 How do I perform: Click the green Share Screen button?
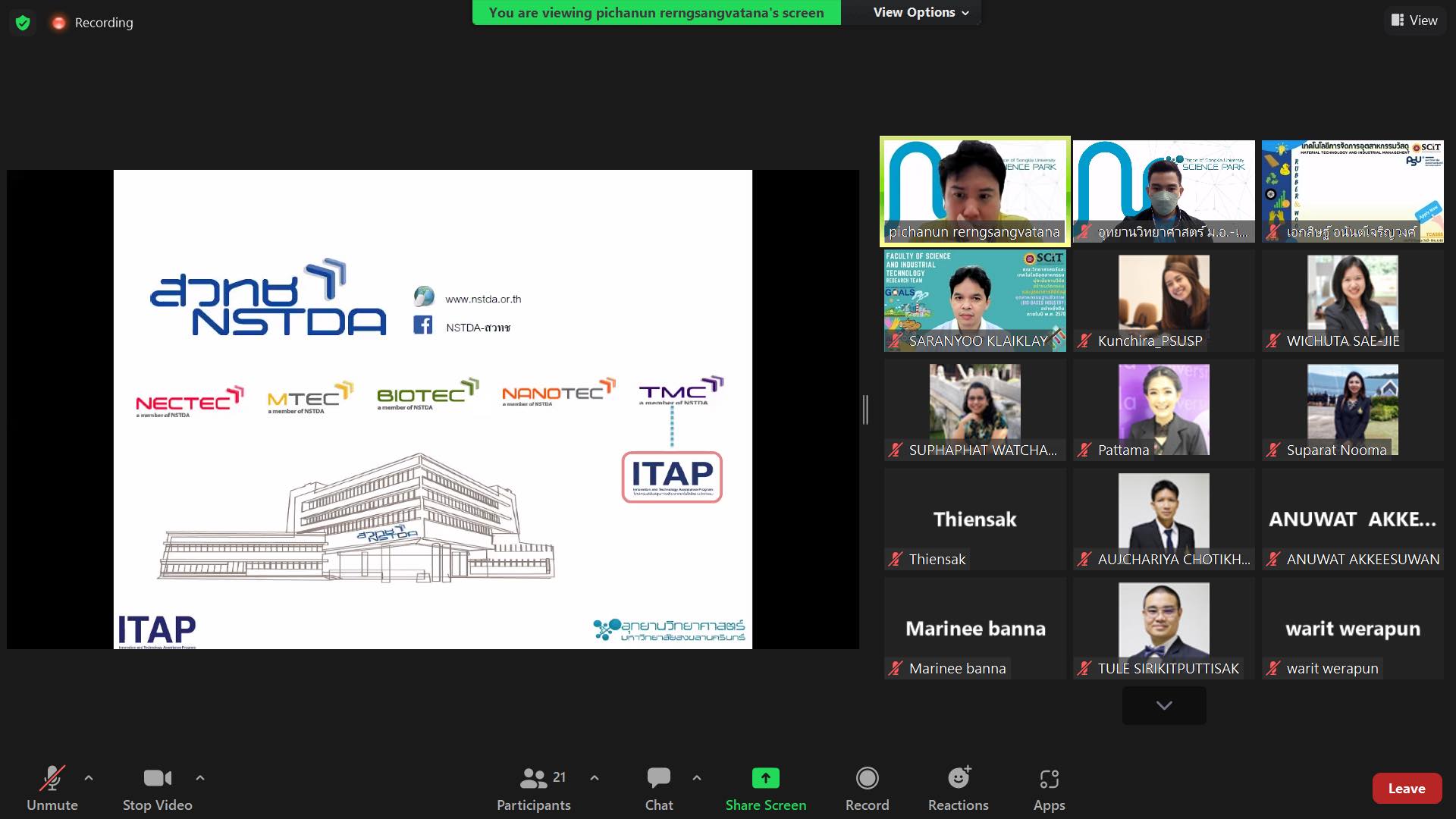click(x=766, y=789)
